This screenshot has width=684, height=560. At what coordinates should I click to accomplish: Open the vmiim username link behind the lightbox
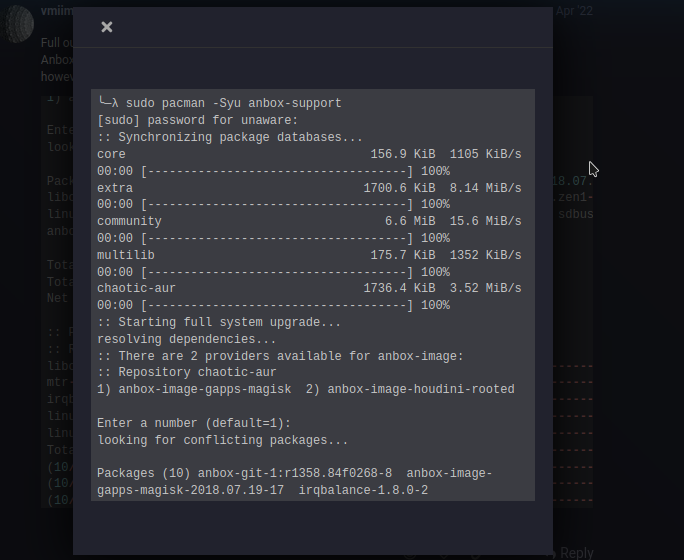pos(57,11)
